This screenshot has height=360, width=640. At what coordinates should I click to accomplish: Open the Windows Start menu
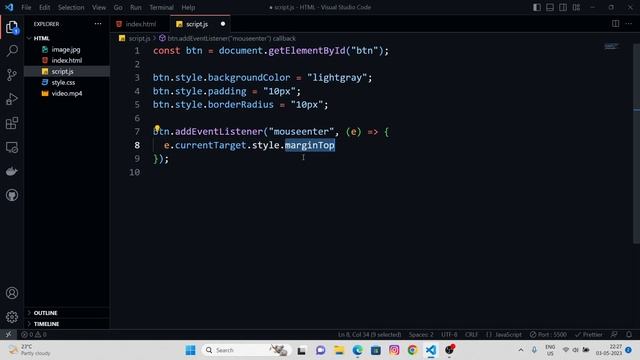[190, 350]
